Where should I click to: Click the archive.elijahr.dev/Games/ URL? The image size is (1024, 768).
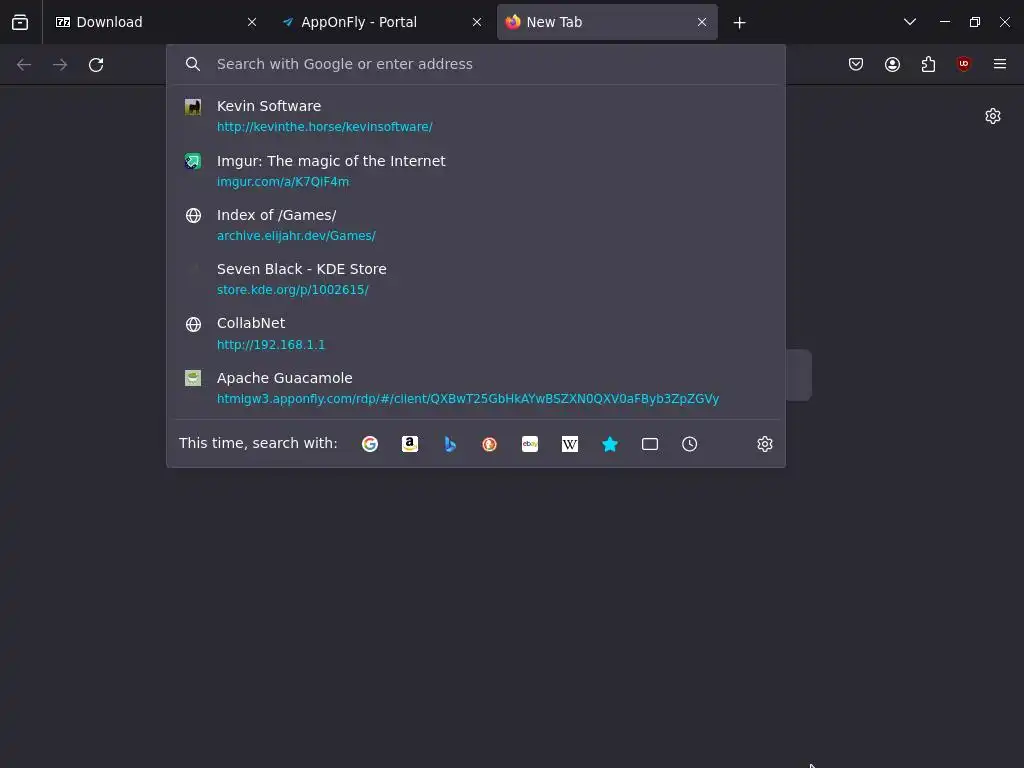pyautogui.click(x=296, y=236)
